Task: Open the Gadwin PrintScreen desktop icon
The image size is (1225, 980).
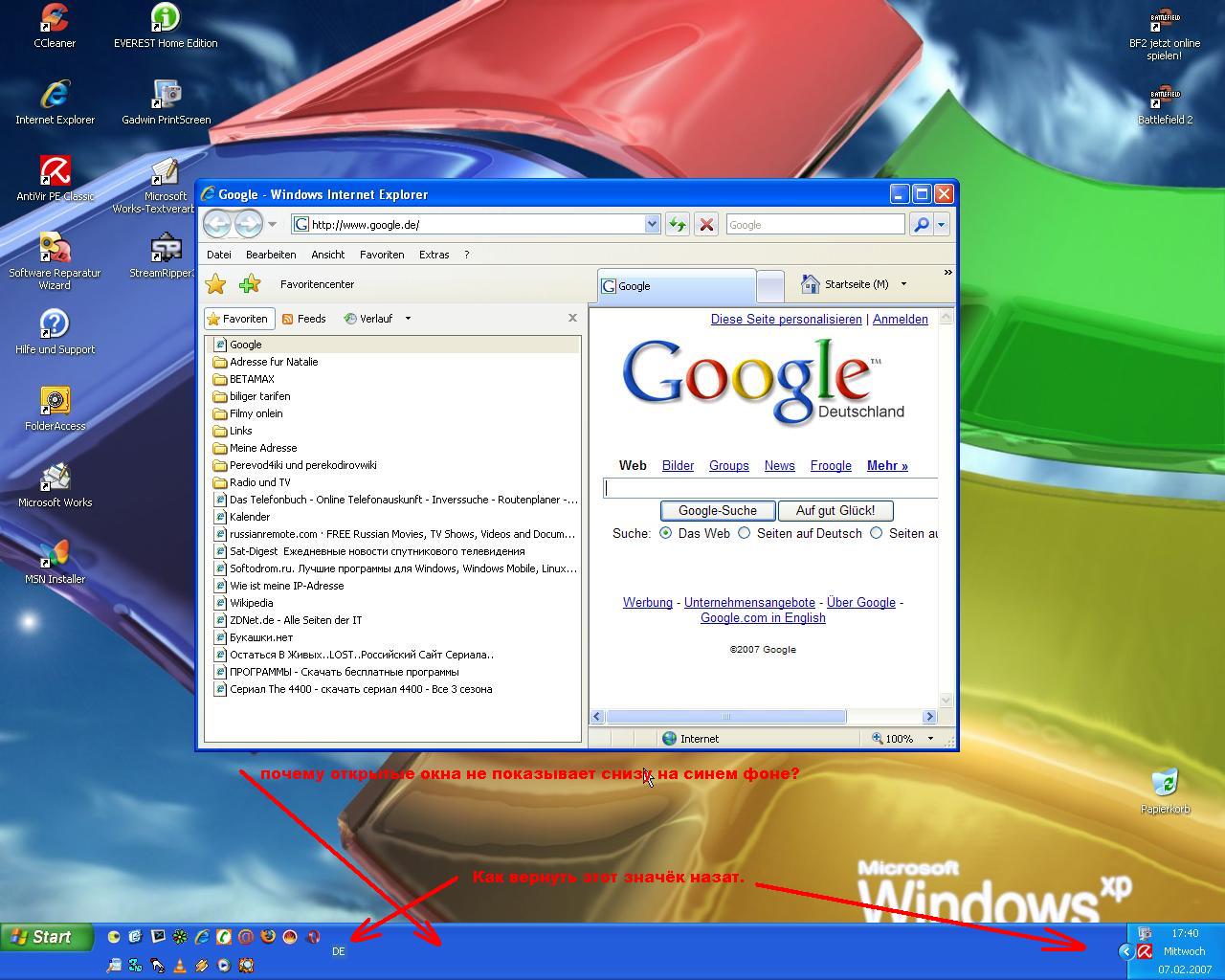Action: point(166,102)
